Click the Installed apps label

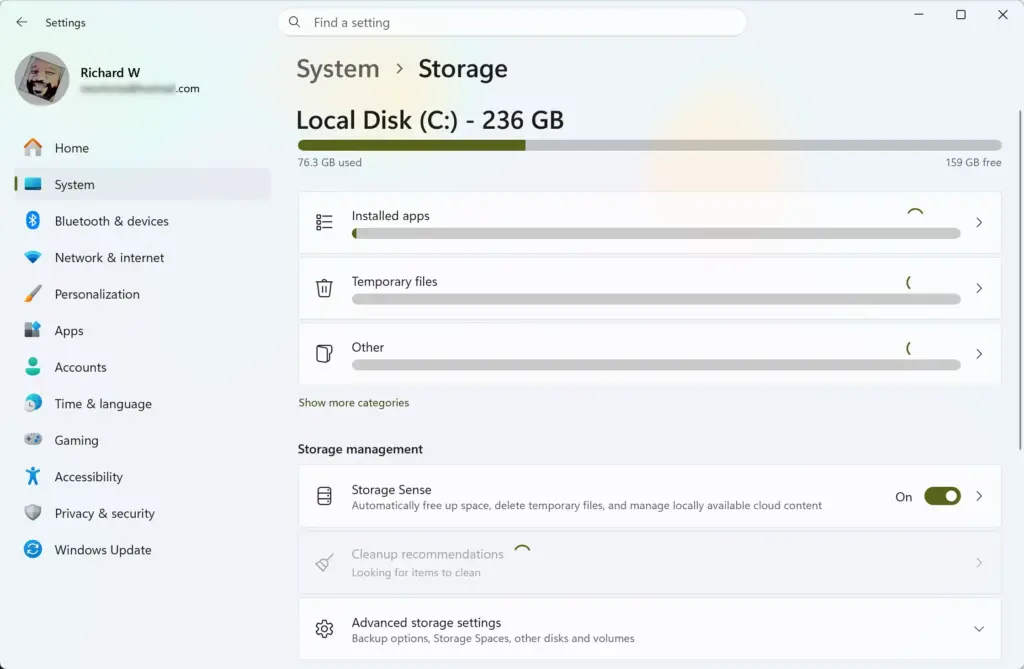391,216
